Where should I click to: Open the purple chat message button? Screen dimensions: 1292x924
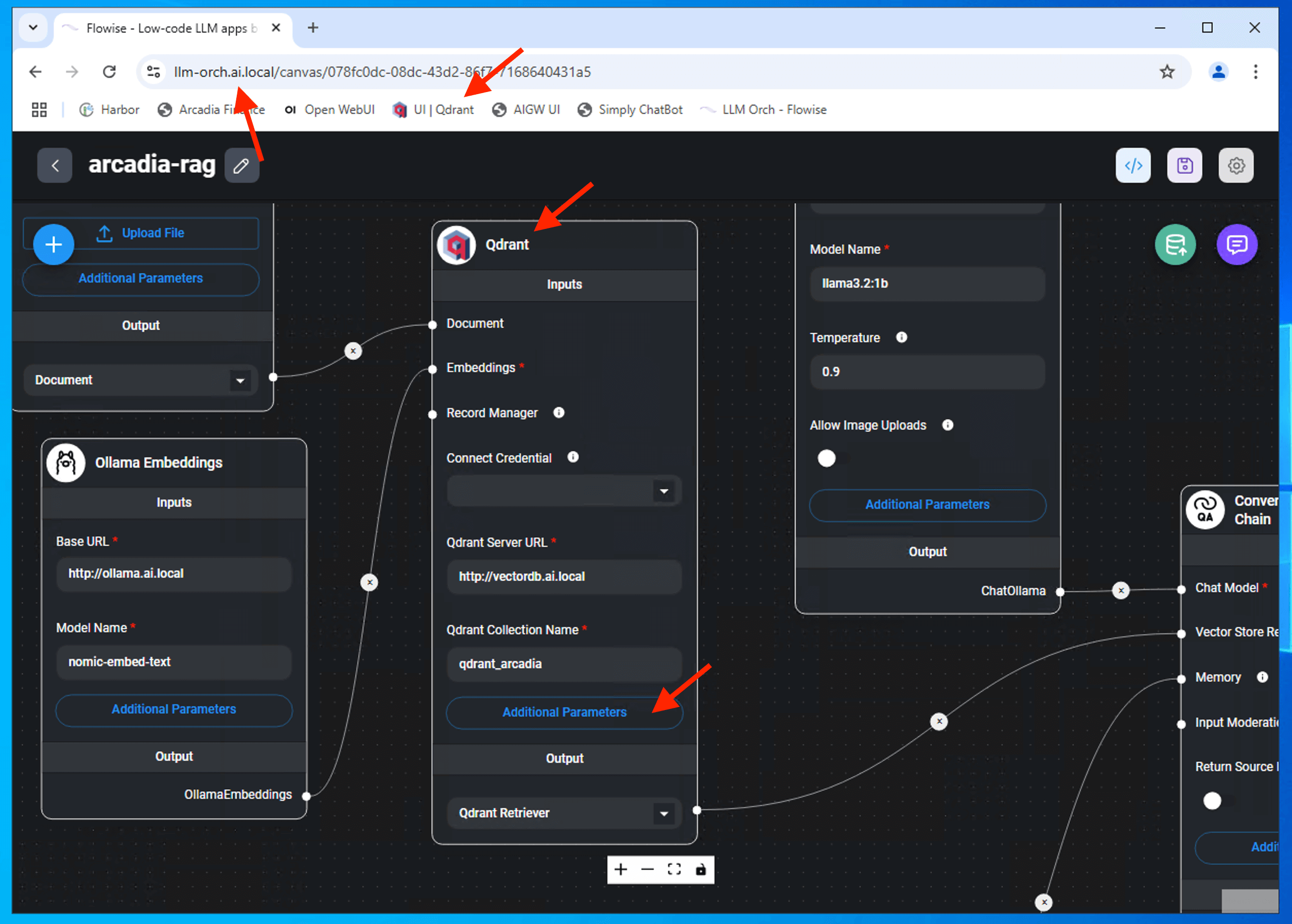click(x=1236, y=245)
